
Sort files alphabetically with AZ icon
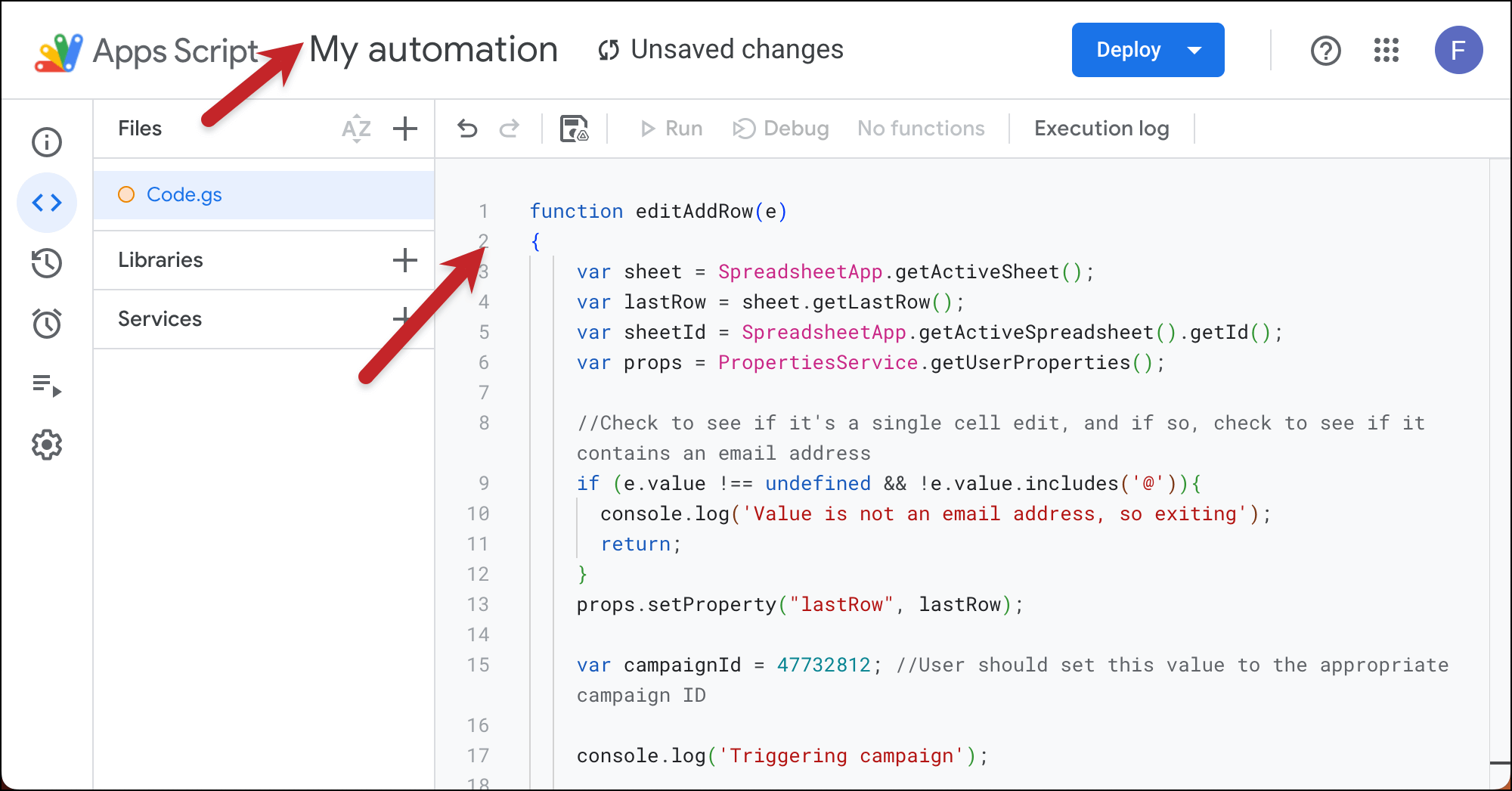pyautogui.click(x=356, y=129)
